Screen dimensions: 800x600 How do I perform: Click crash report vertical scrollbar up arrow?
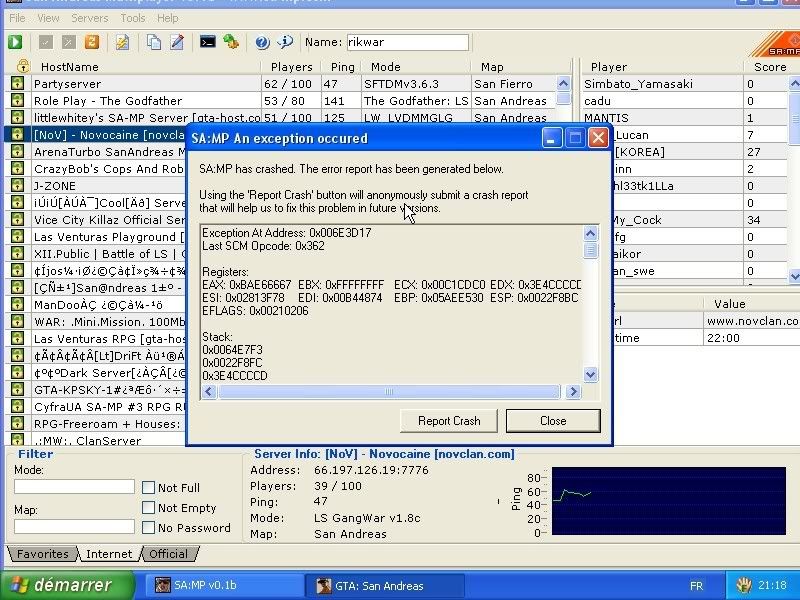(590, 234)
